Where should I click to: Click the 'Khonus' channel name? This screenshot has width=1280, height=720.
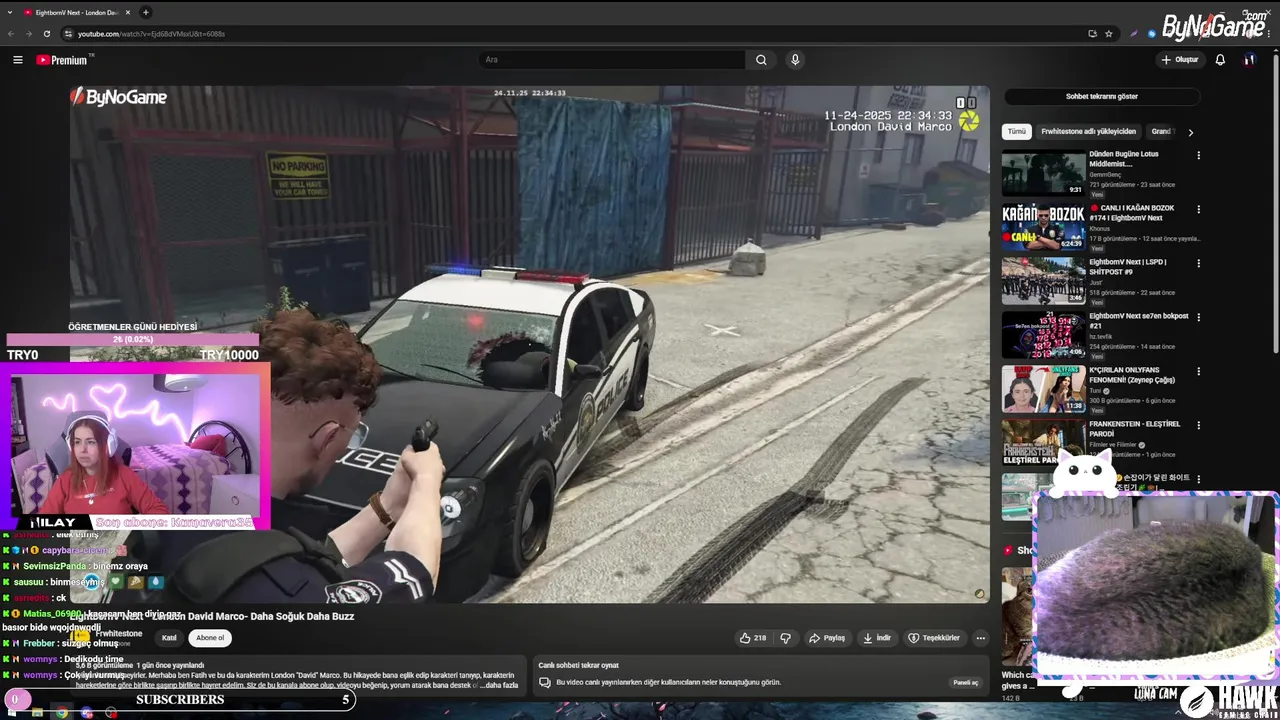1099,228
